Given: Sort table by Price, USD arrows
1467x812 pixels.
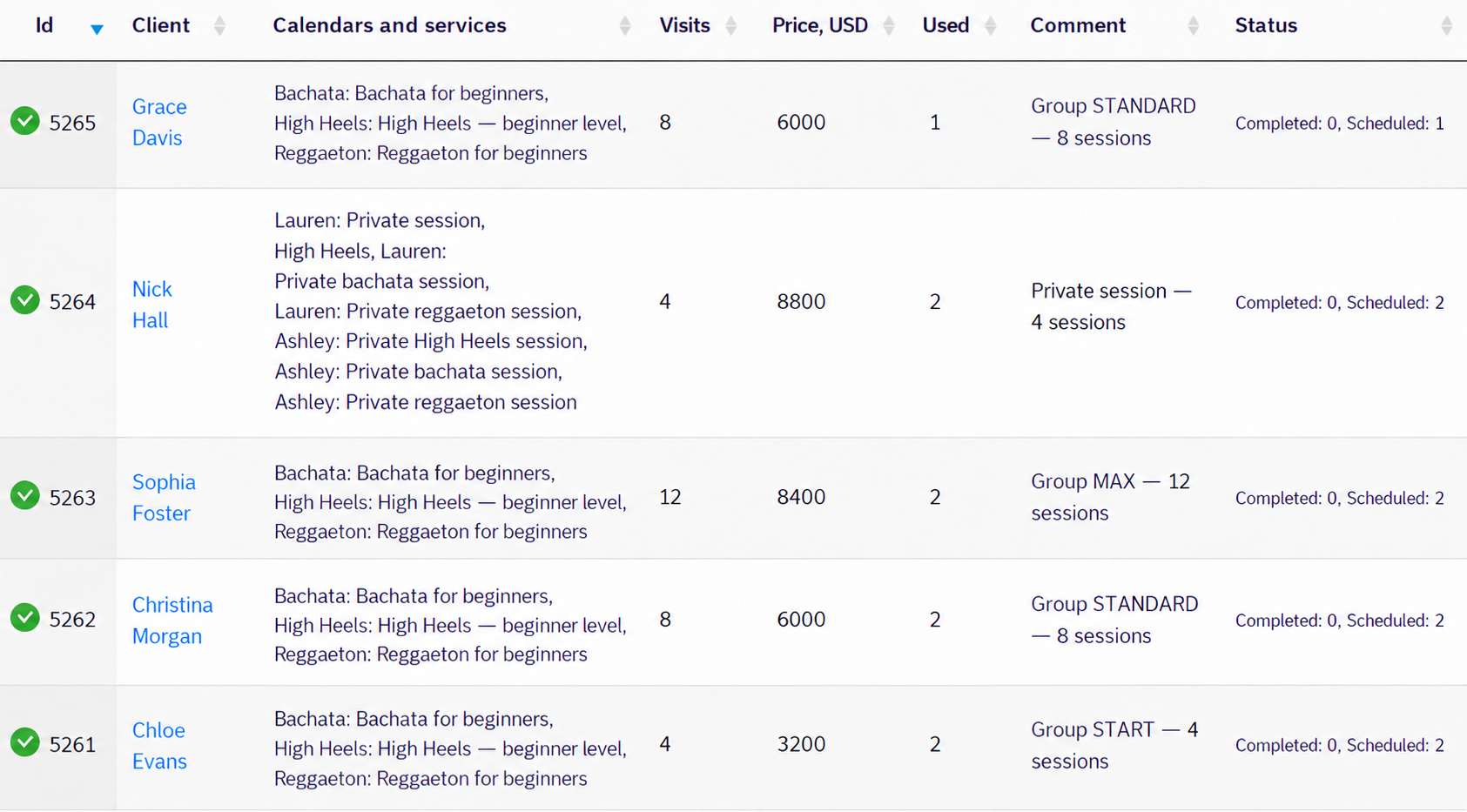Looking at the screenshot, I should click(x=889, y=26).
